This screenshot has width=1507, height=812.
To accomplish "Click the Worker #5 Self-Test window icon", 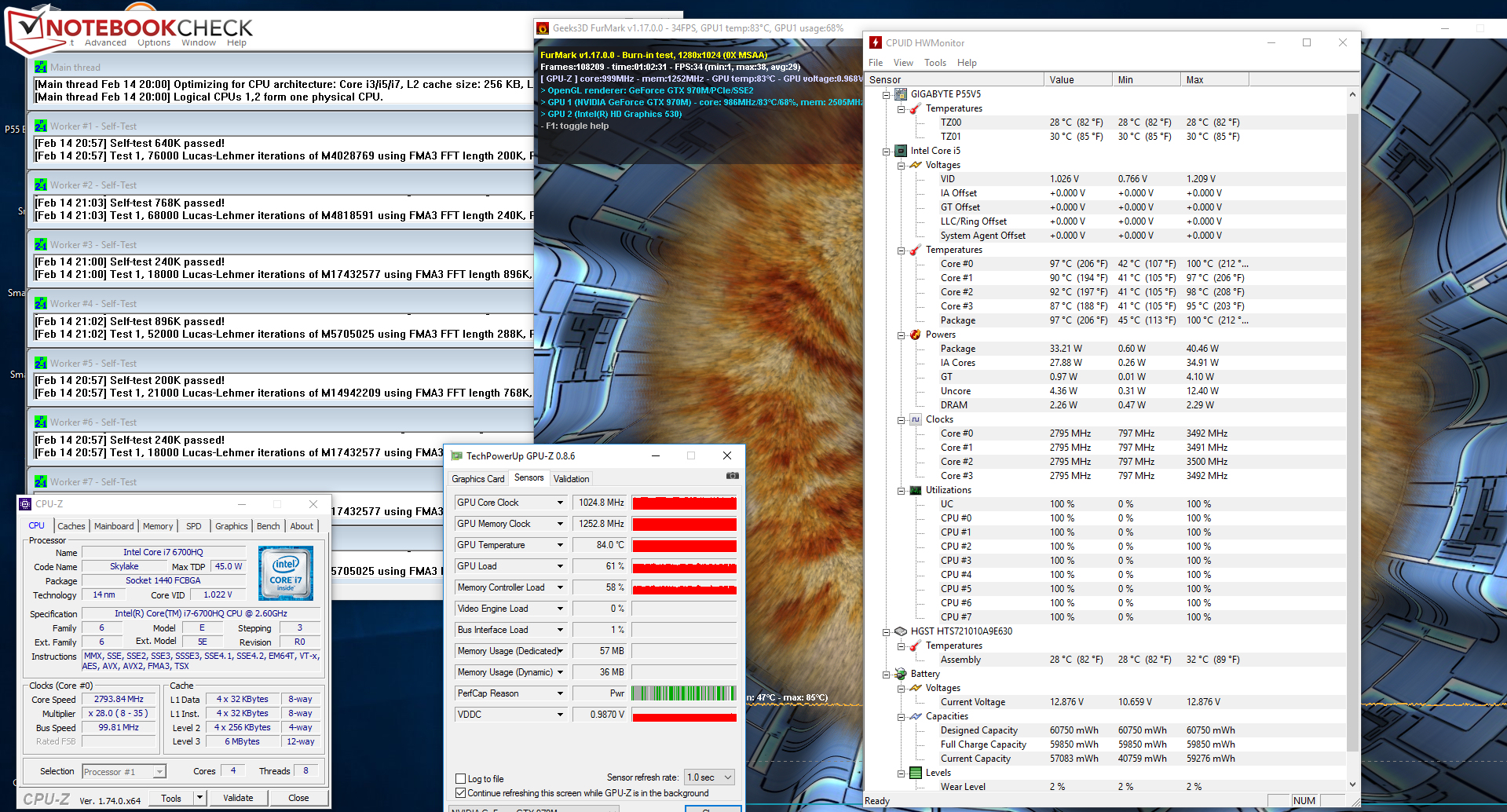I will pyautogui.click(x=41, y=364).
